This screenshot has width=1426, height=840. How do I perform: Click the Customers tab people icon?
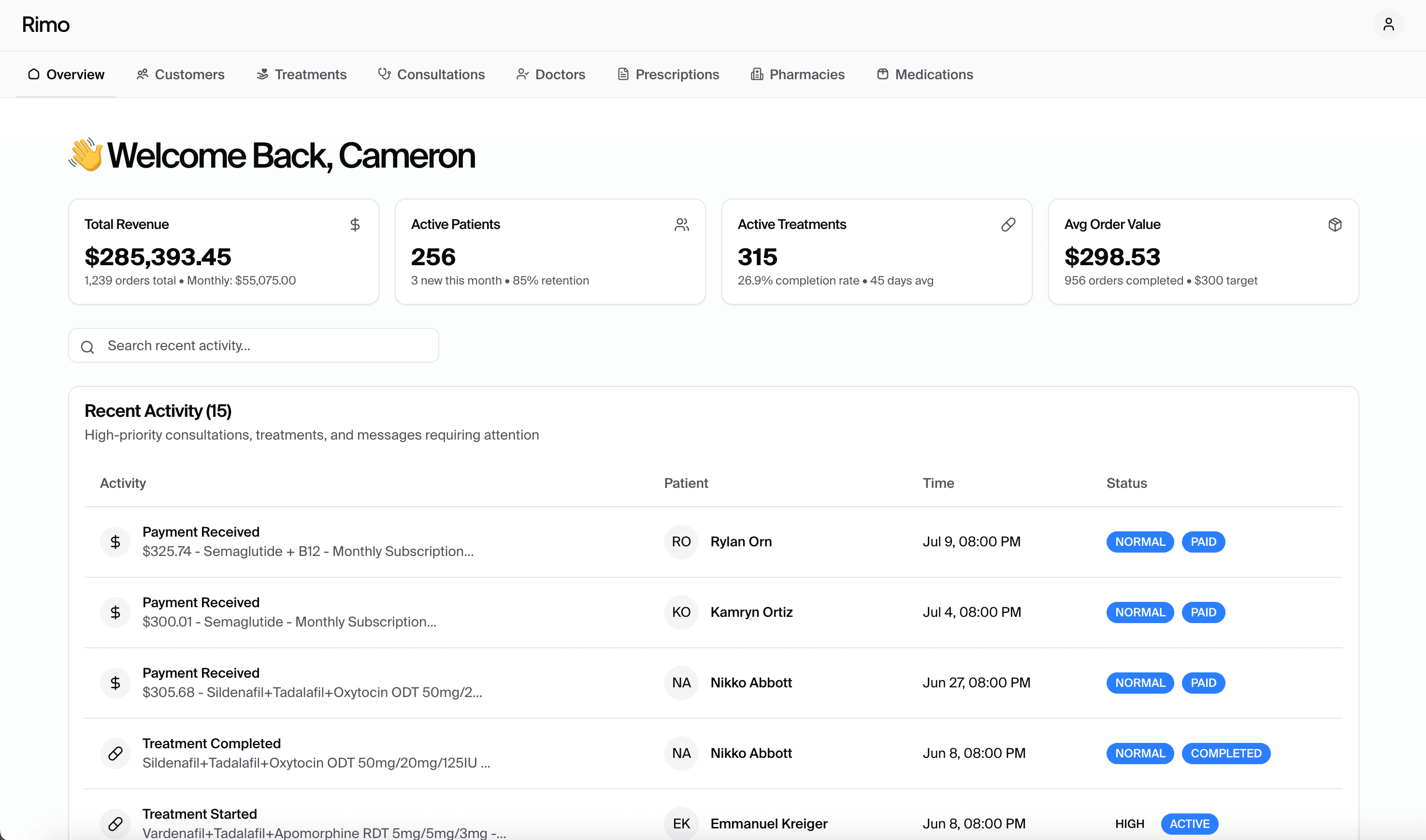143,74
